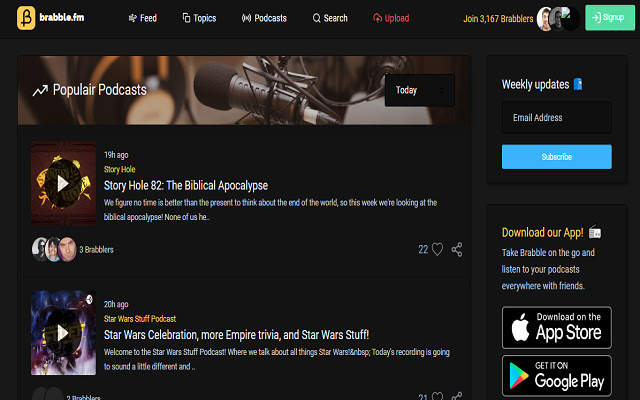Click the blue Subscribe button
This screenshot has height=400, width=640.
click(x=557, y=157)
